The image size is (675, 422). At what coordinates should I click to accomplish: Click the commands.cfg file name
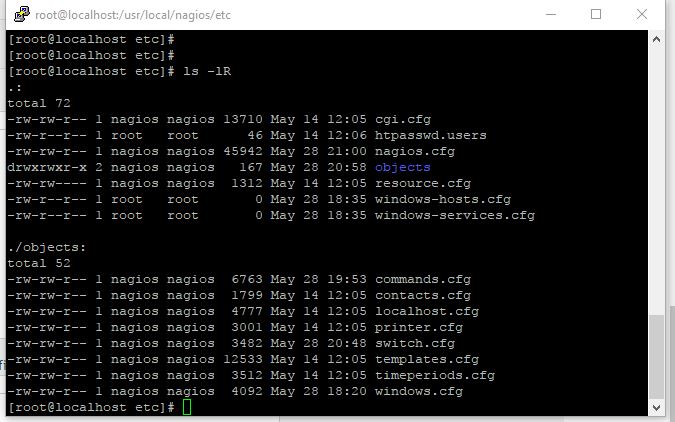422,279
